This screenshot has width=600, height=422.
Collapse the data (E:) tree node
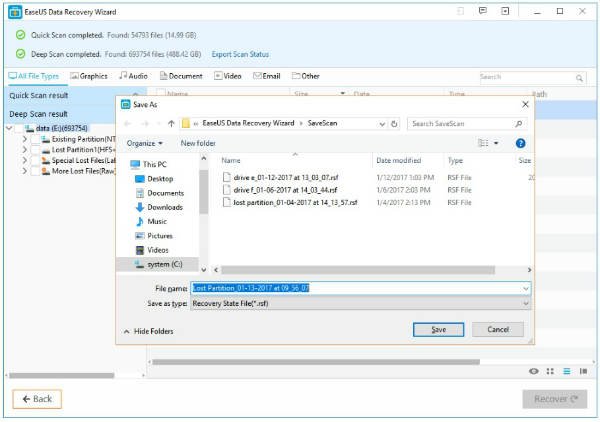[x=9, y=128]
